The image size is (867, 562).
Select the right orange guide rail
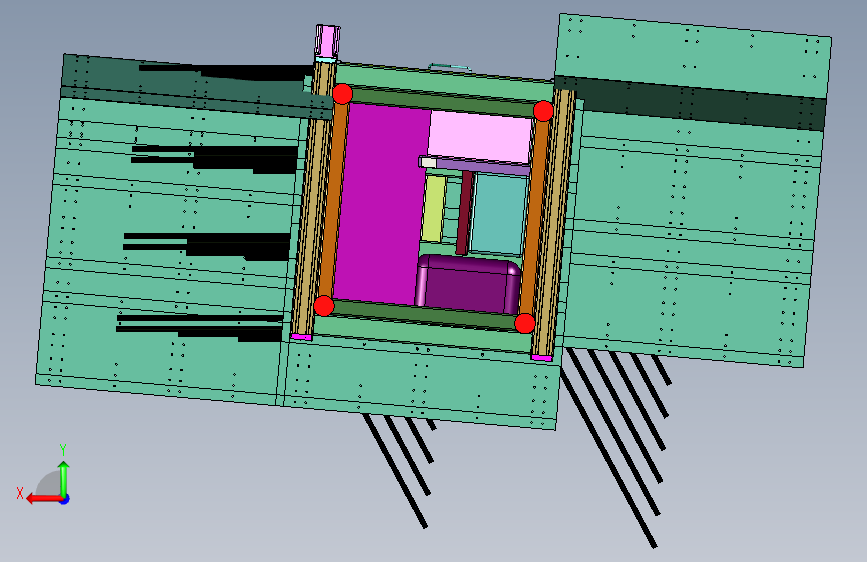(534, 217)
